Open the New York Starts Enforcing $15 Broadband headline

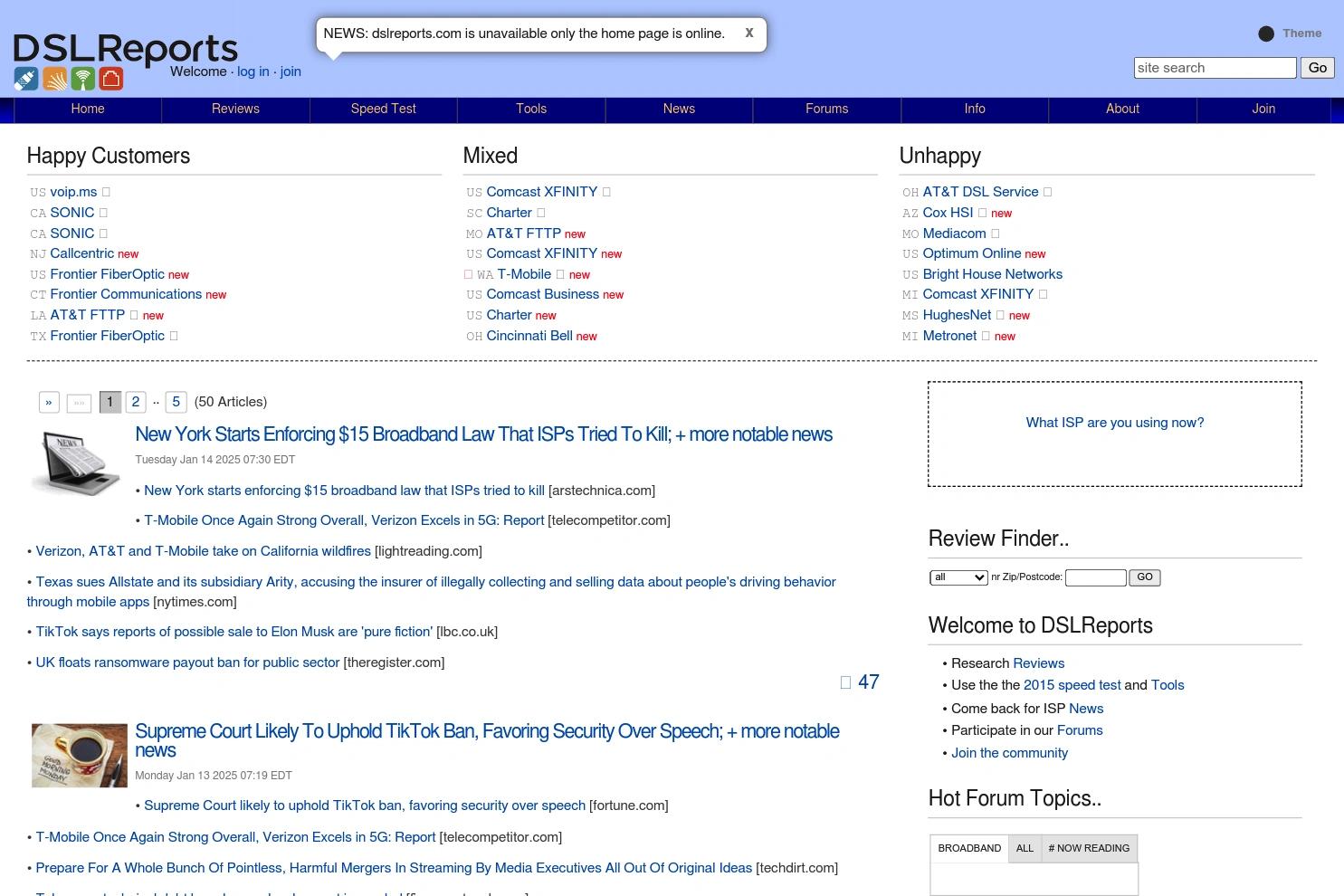coord(484,434)
